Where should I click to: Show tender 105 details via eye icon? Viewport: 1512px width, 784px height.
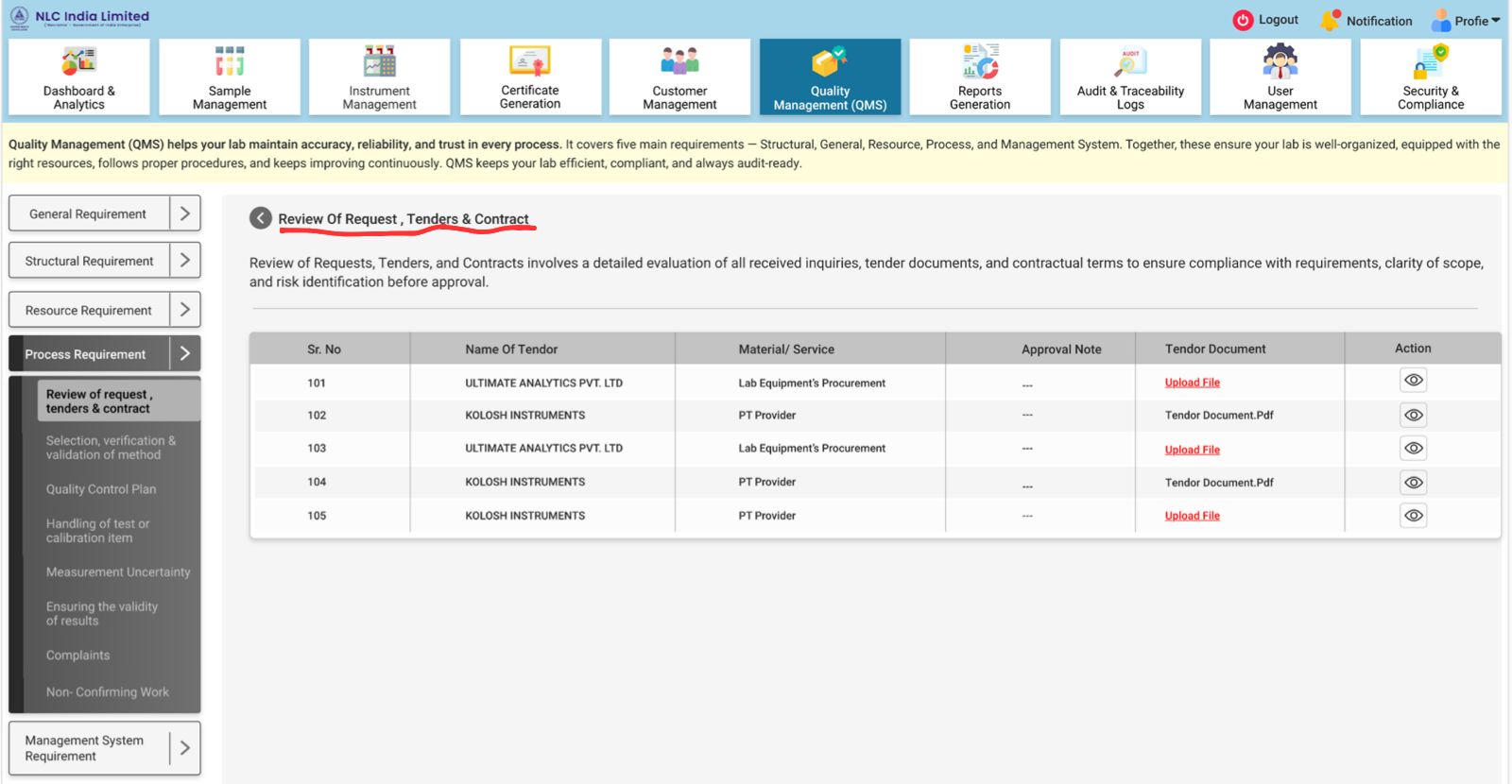coord(1413,516)
